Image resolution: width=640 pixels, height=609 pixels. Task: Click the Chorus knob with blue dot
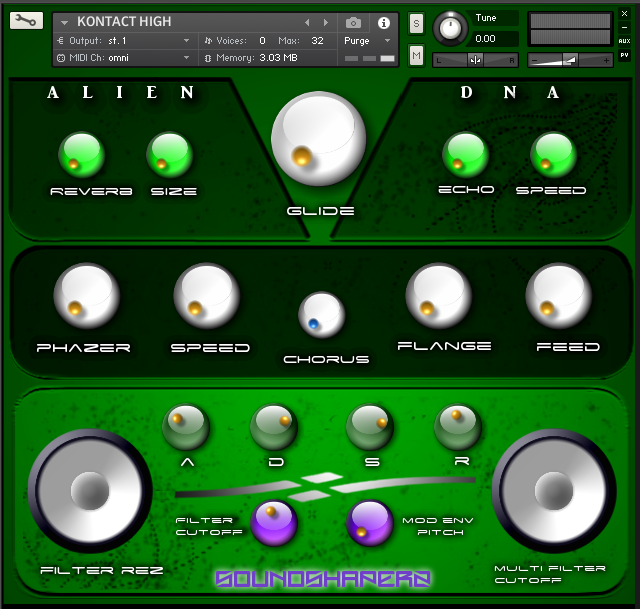click(x=322, y=315)
